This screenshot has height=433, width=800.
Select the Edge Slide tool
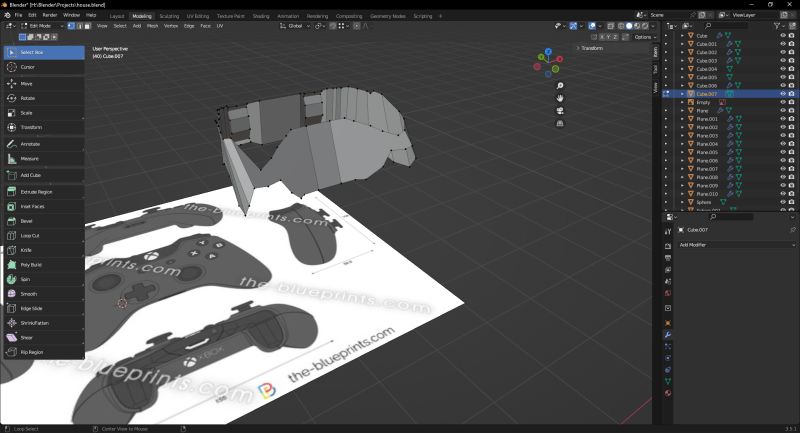pyautogui.click(x=44, y=308)
